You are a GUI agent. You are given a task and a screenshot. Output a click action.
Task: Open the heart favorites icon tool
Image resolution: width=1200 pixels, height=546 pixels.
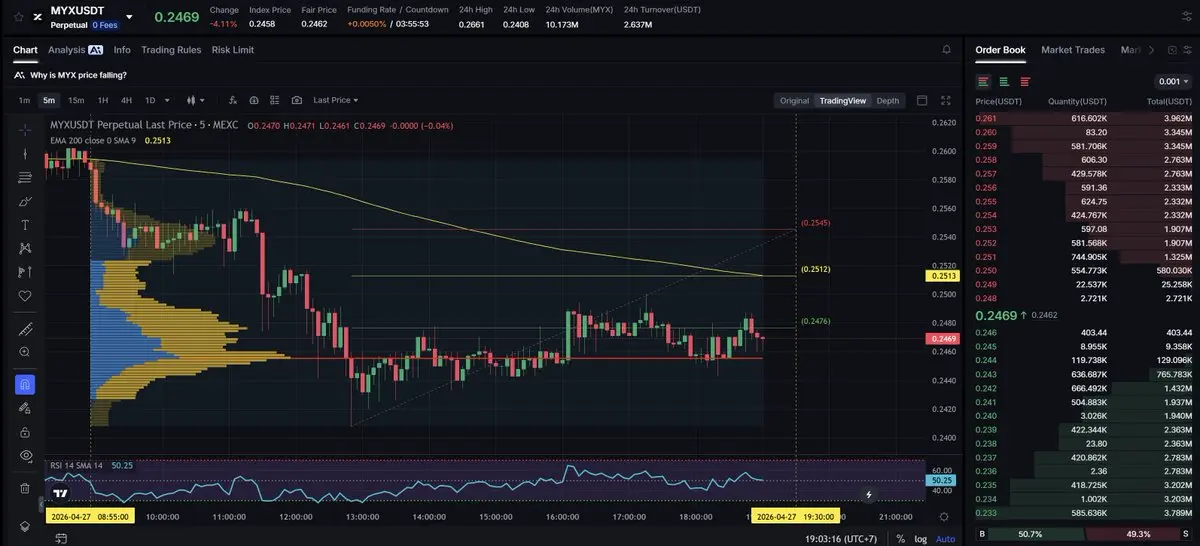click(x=24, y=296)
